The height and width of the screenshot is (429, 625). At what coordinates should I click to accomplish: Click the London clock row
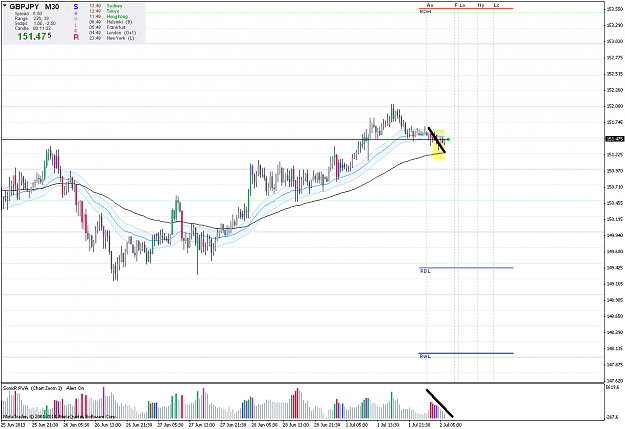click(x=112, y=33)
